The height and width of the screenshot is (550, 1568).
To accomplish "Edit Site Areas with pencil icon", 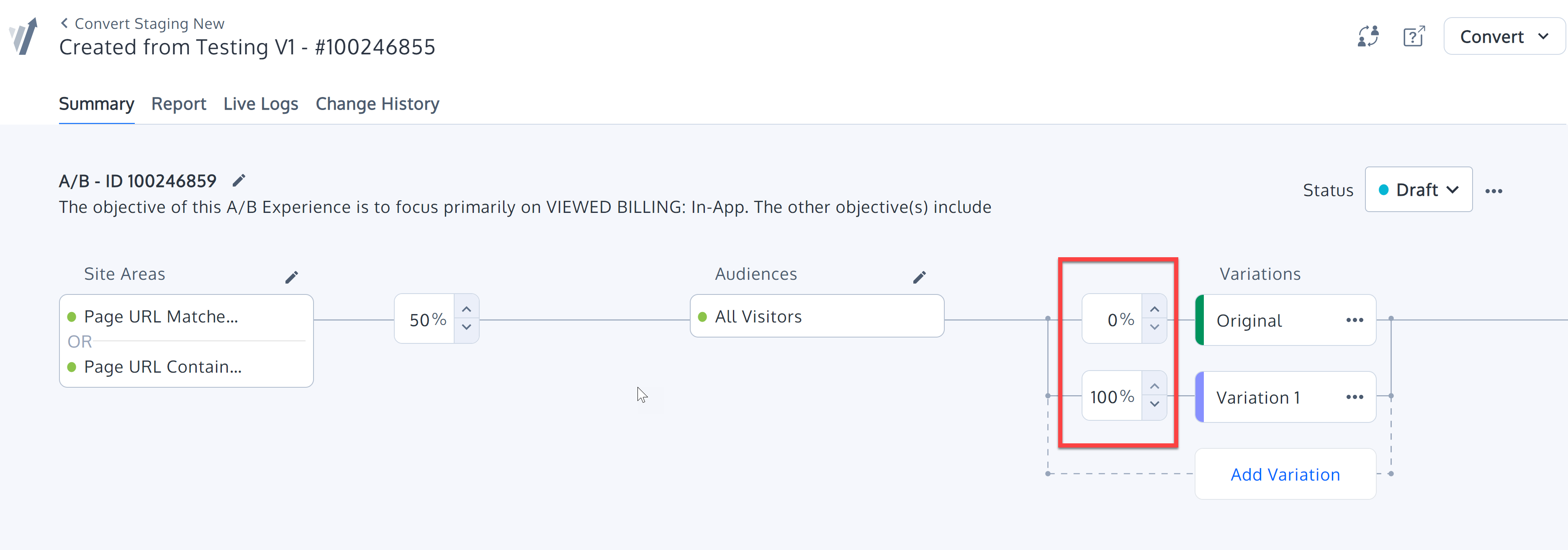I will click(x=292, y=277).
